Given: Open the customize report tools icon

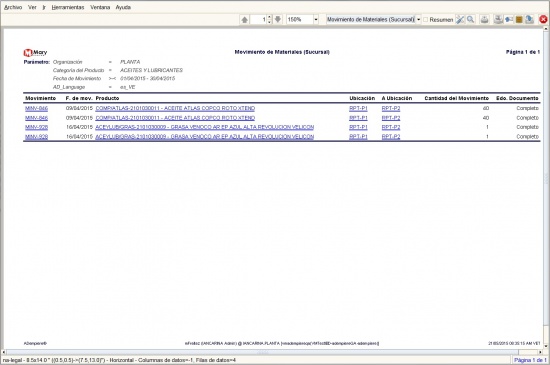Looking at the screenshot, I should 460,20.
